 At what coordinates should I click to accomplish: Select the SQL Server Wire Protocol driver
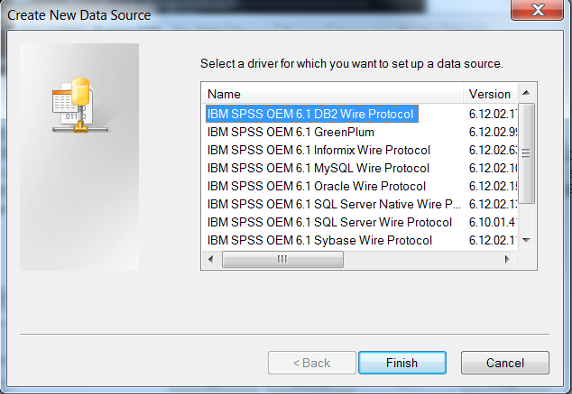(x=329, y=222)
